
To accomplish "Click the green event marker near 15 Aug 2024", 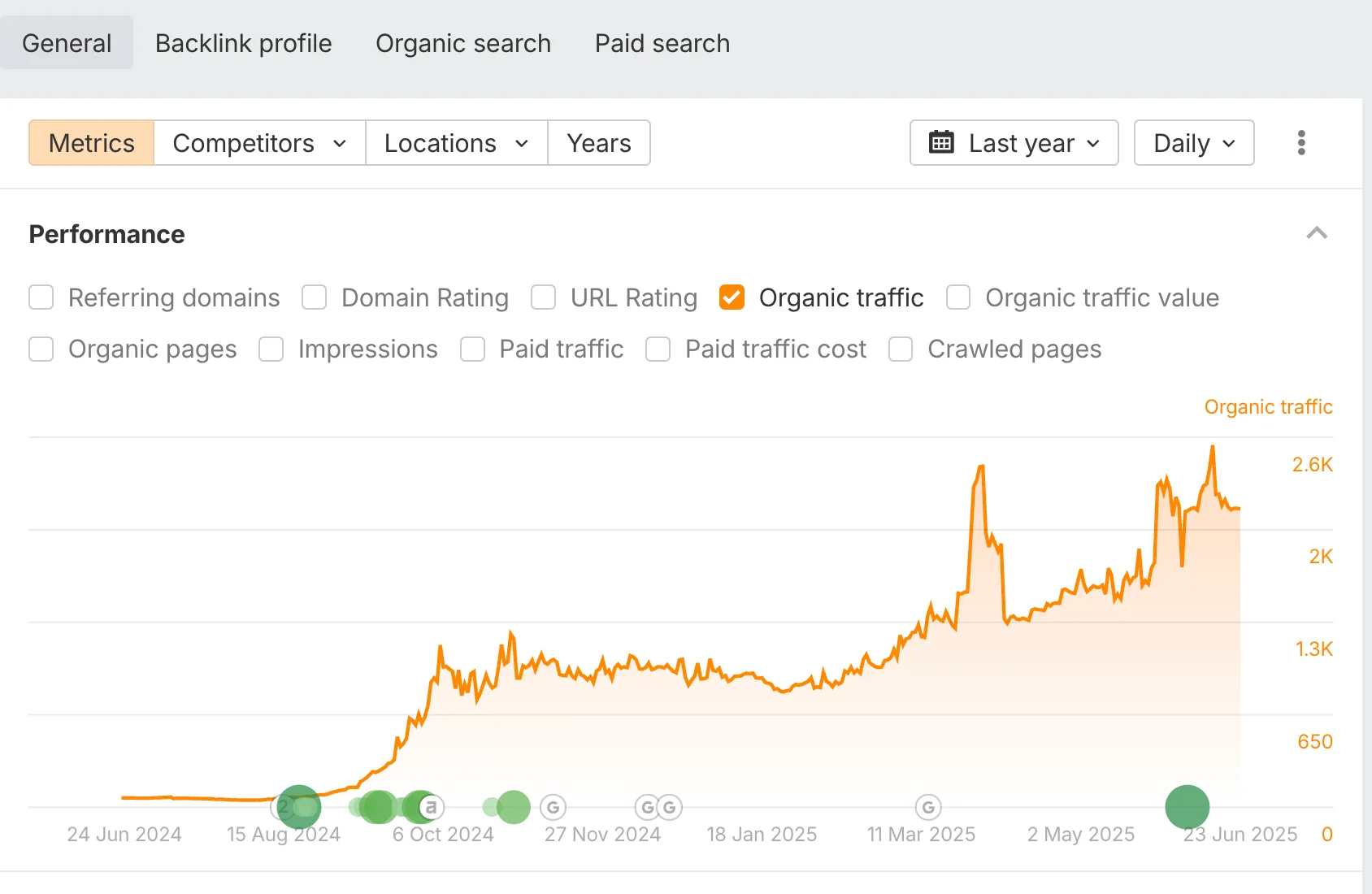I will tap(299, 807).
